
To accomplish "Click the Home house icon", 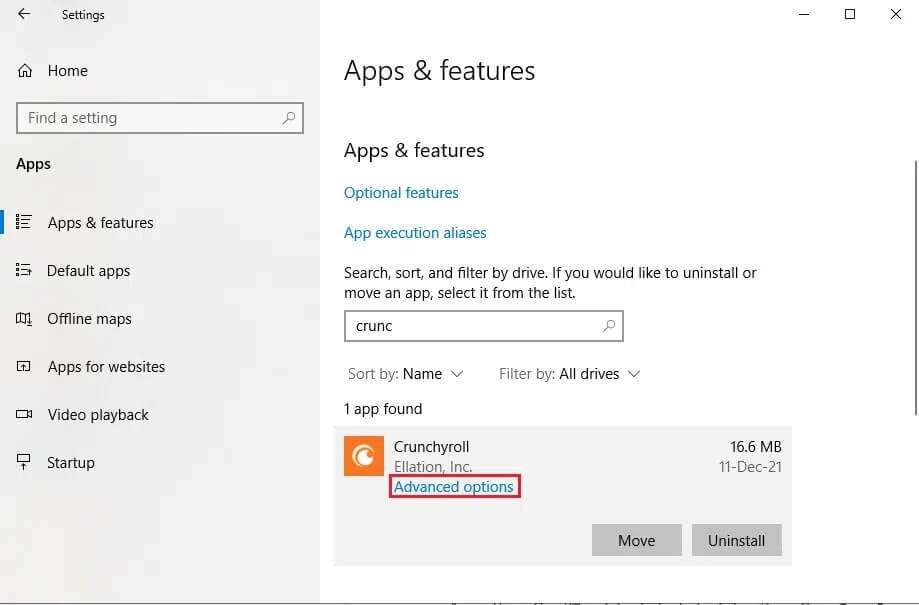I will coord(25,71).
